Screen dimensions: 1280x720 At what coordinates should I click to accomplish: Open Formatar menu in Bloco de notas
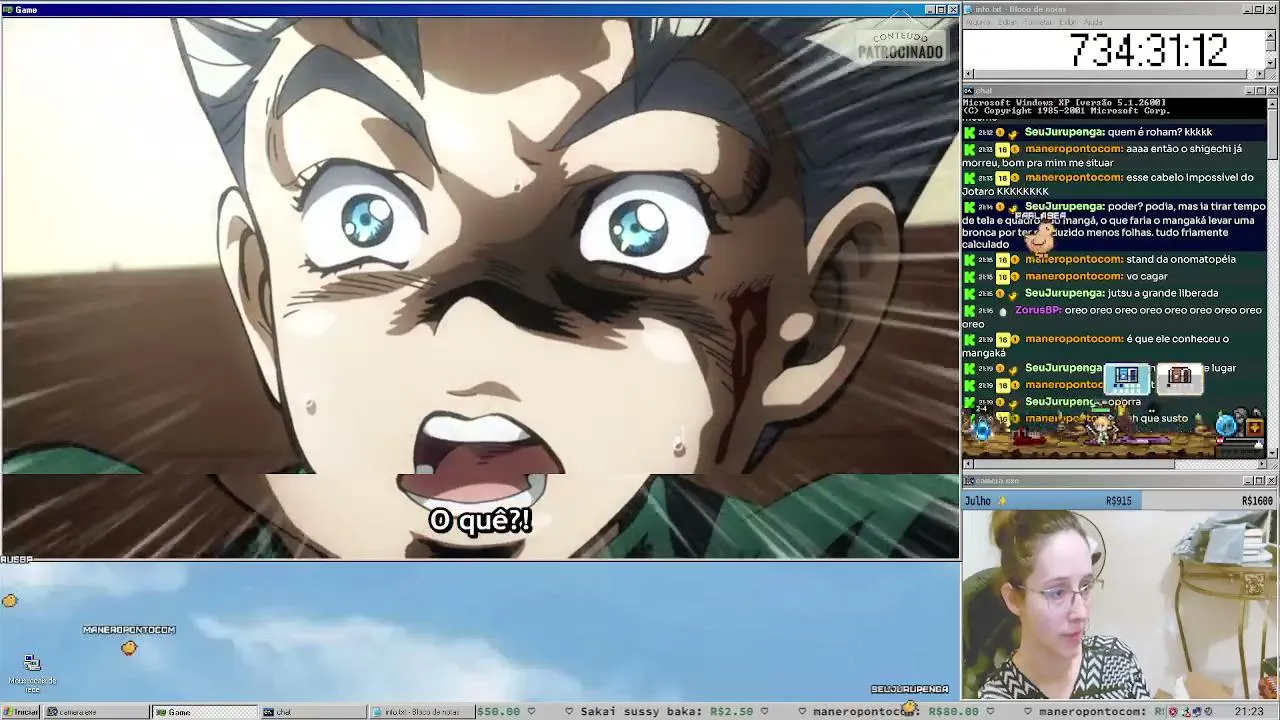[1038, 22]
